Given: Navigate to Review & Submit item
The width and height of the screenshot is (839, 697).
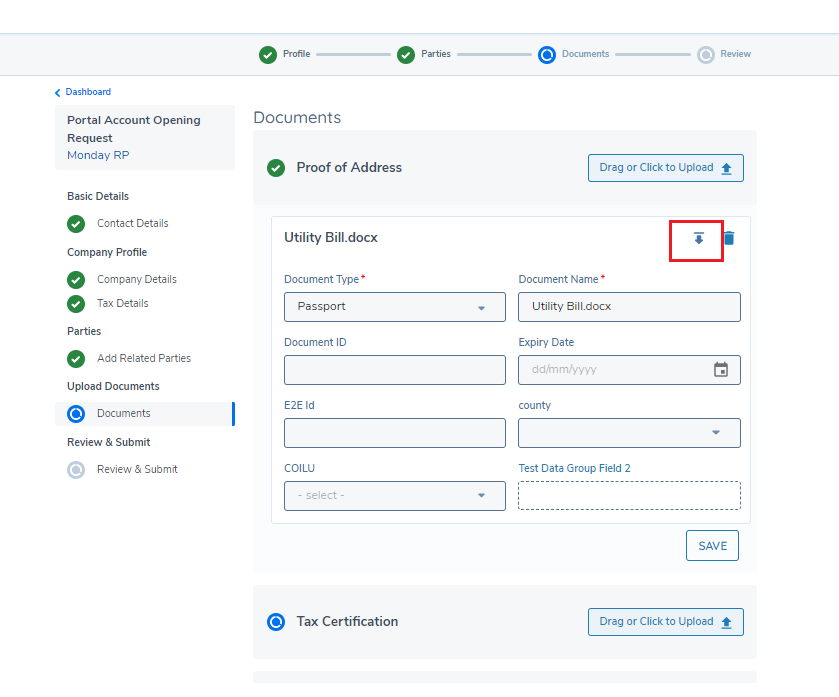Looking at the screenshot, I should click(137, 470).
